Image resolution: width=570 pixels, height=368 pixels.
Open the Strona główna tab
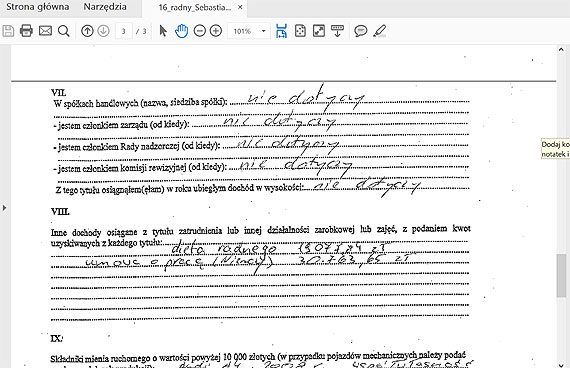pyautogui.click(x=37, y=7)
